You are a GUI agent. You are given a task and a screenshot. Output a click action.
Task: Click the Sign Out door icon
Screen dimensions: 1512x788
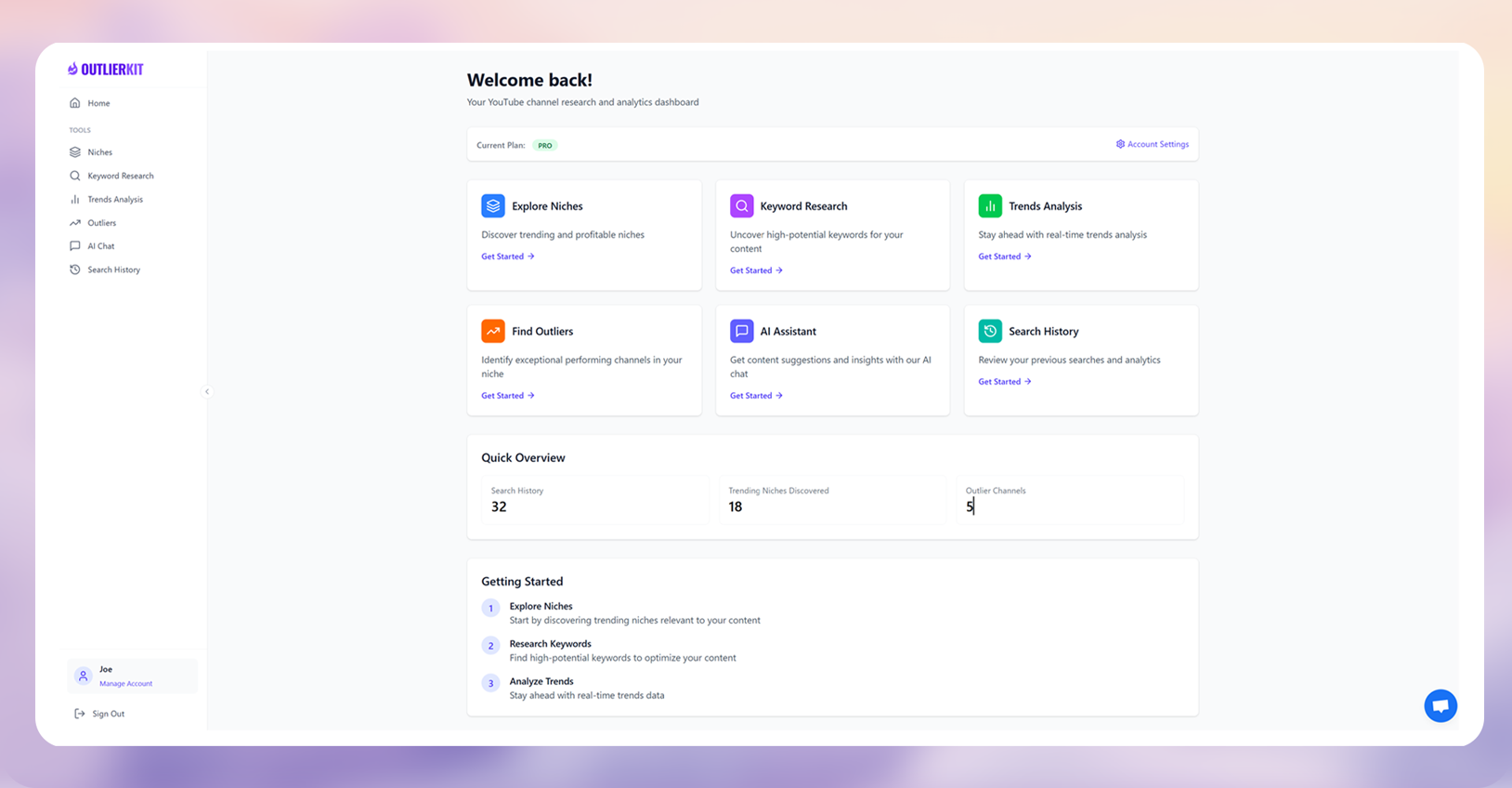[x=80, y=714]
